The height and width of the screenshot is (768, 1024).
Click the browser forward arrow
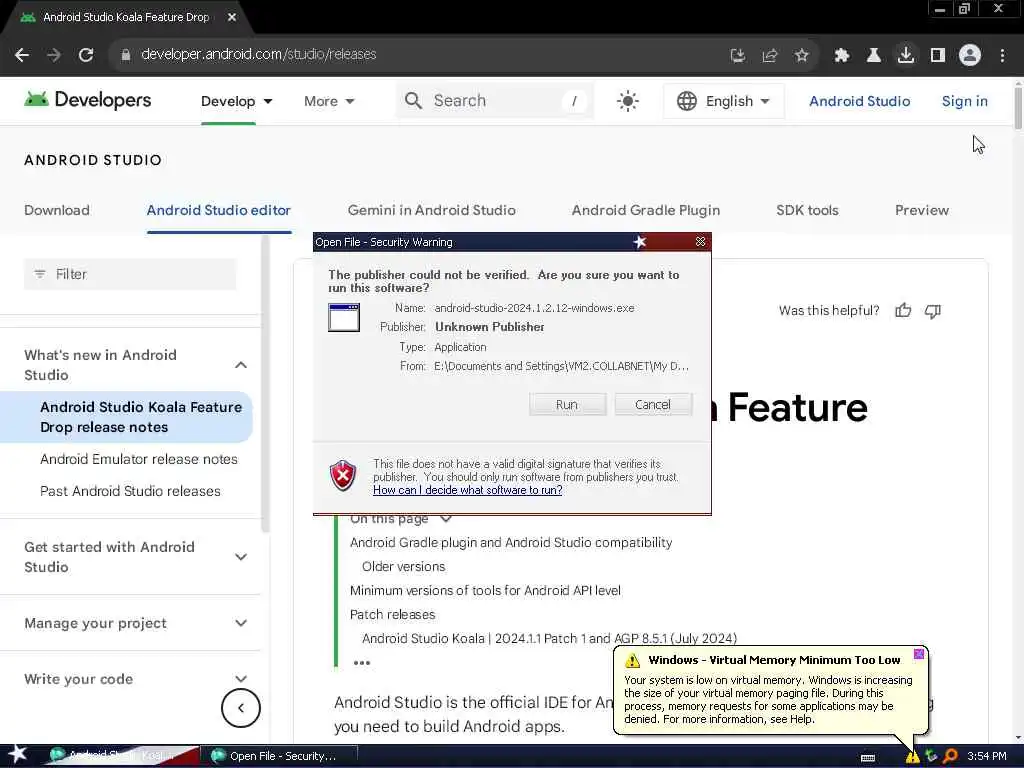pos(54,55)
